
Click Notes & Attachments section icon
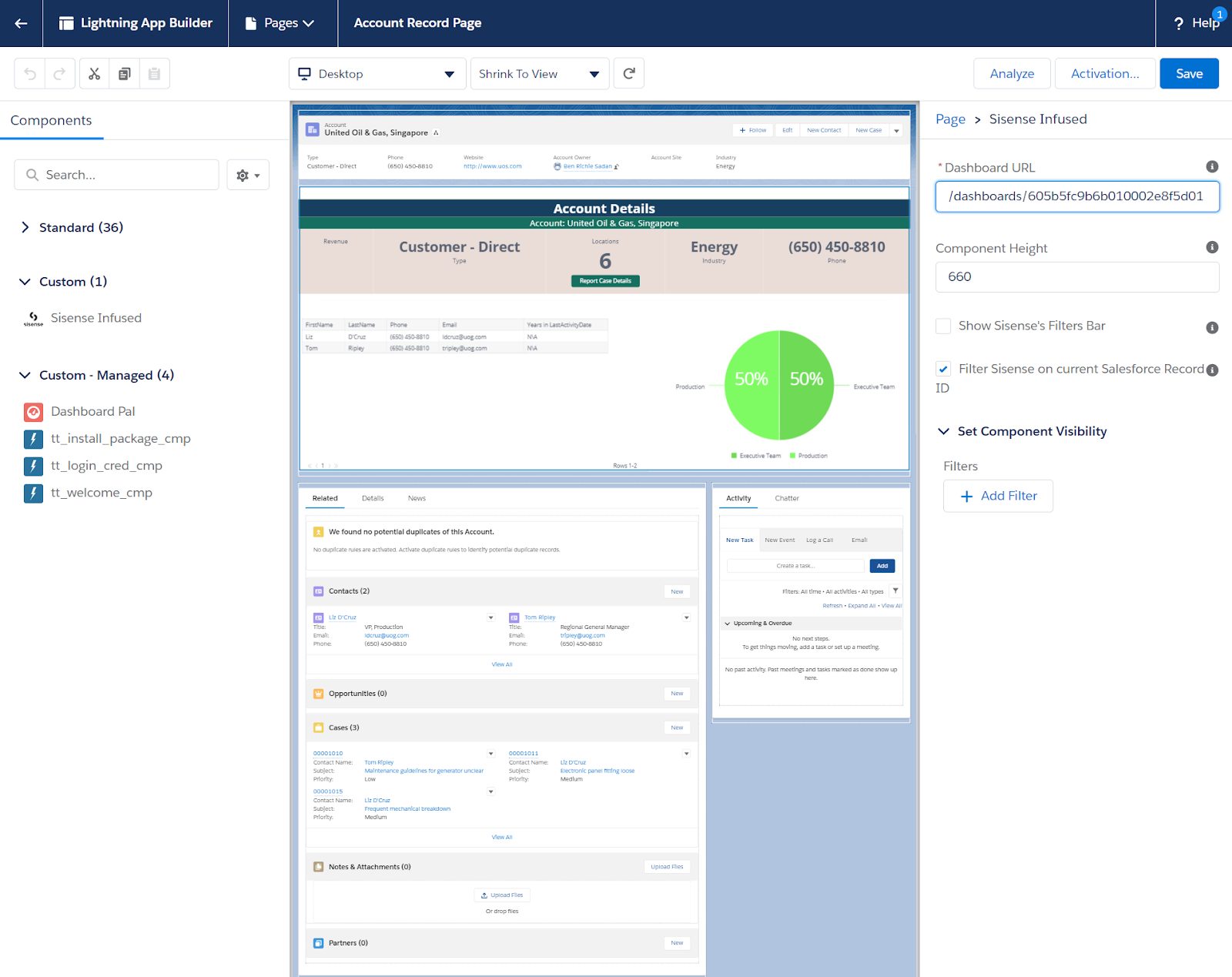[x=319, y=867]
